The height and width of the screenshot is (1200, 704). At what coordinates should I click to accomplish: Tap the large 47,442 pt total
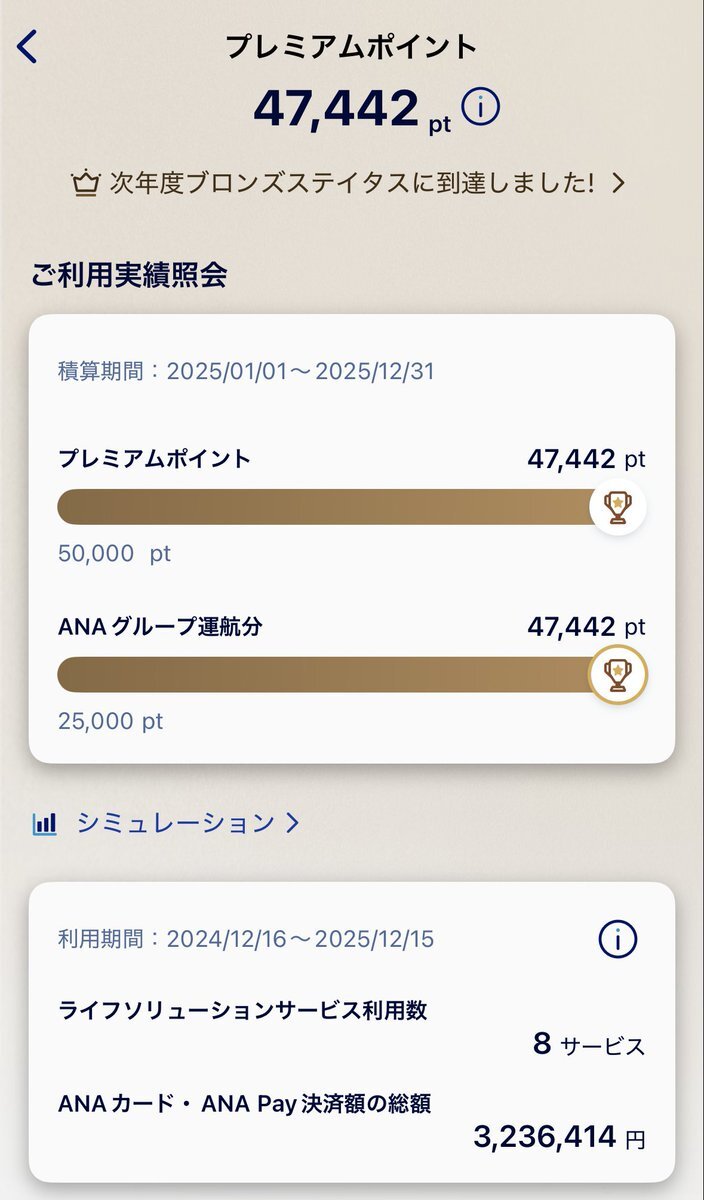(x=352, y=108)
